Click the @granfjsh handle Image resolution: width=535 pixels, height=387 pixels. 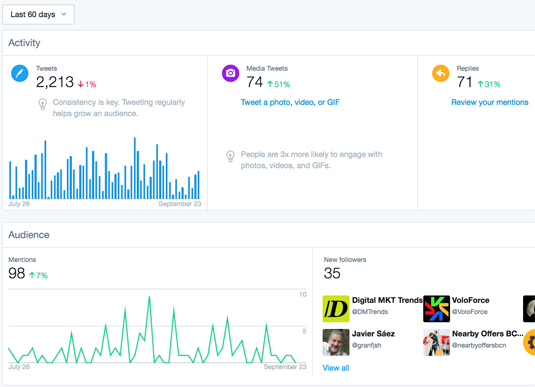coord(366,345)
